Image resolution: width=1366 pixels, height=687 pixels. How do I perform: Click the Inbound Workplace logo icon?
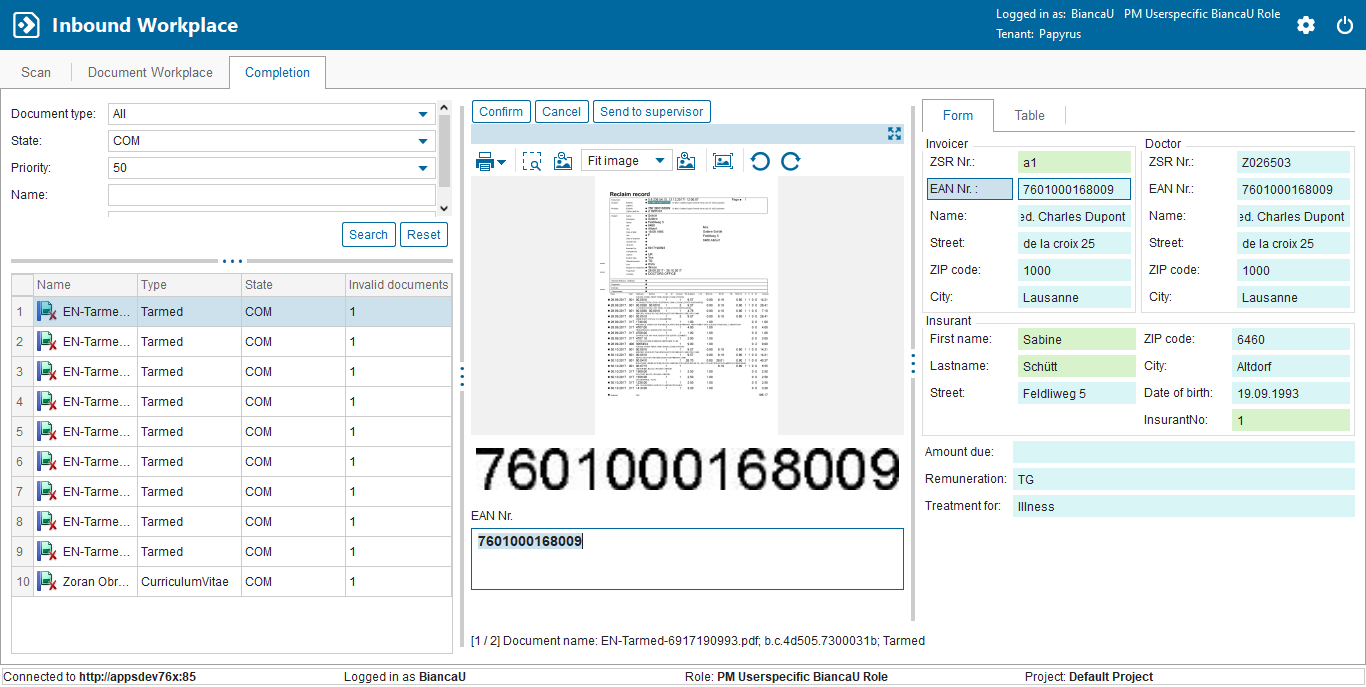click(x=26, y=25)
